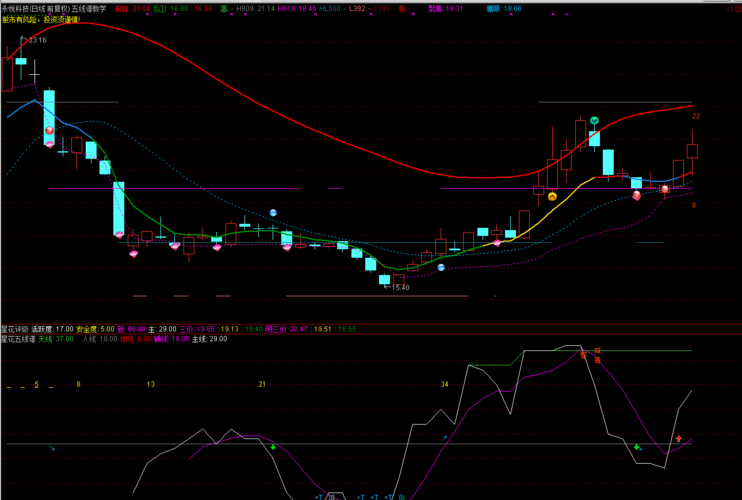Click the yellow 13 time marker
The width and height of the screenshot is (742, 500).
(150, 384)
